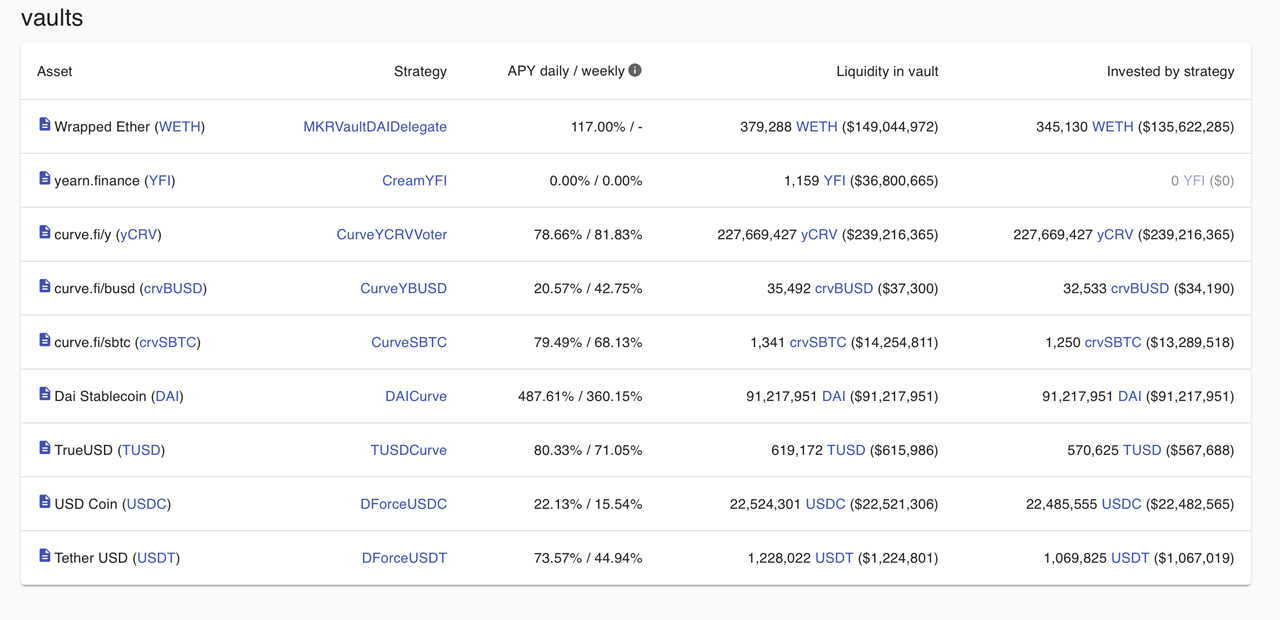Open the WETH link in Asset column
This screenshot has height=620, width=1280.
point(180,127)
